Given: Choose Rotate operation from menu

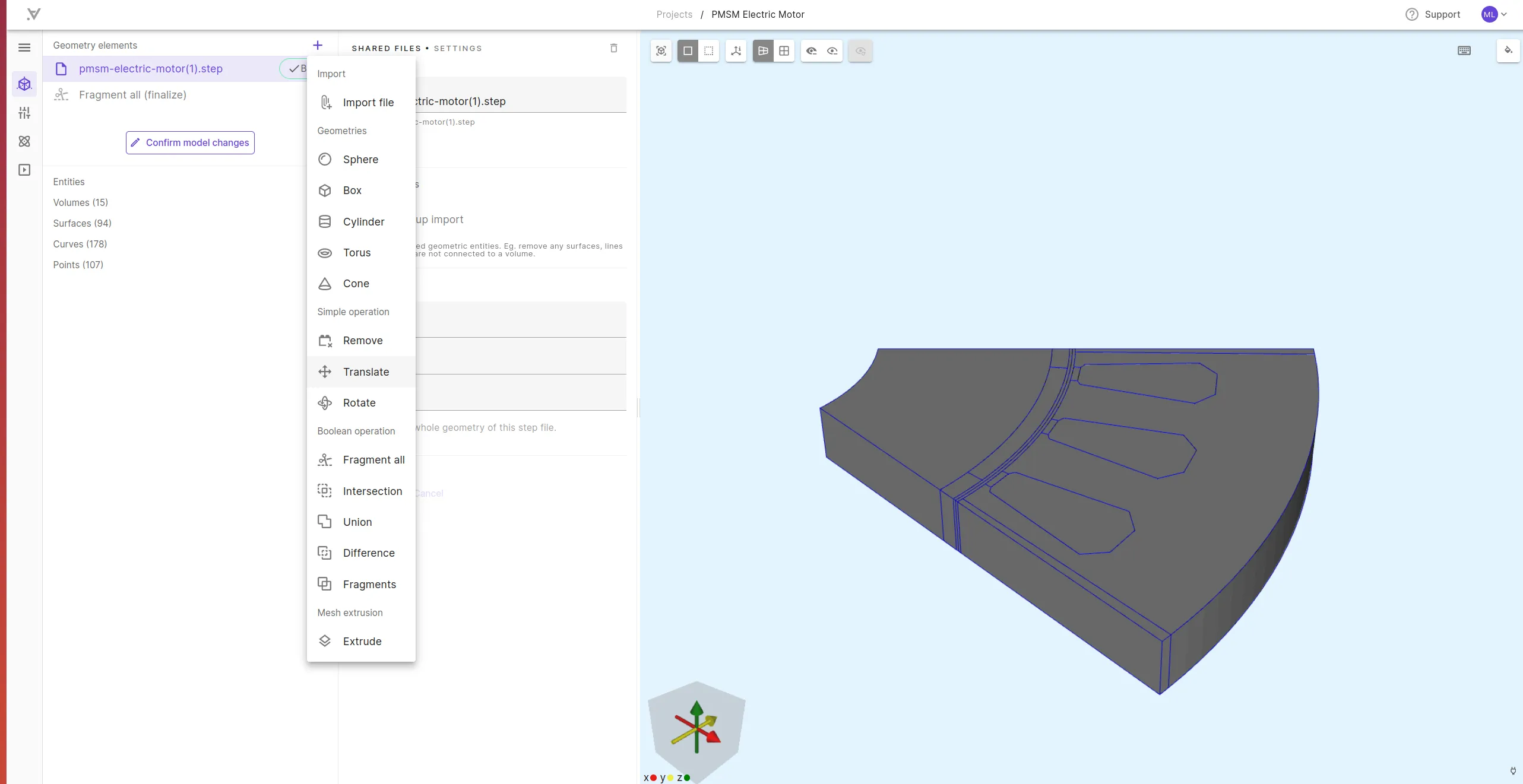Looking at the screenshot, I should coord(361,403).
